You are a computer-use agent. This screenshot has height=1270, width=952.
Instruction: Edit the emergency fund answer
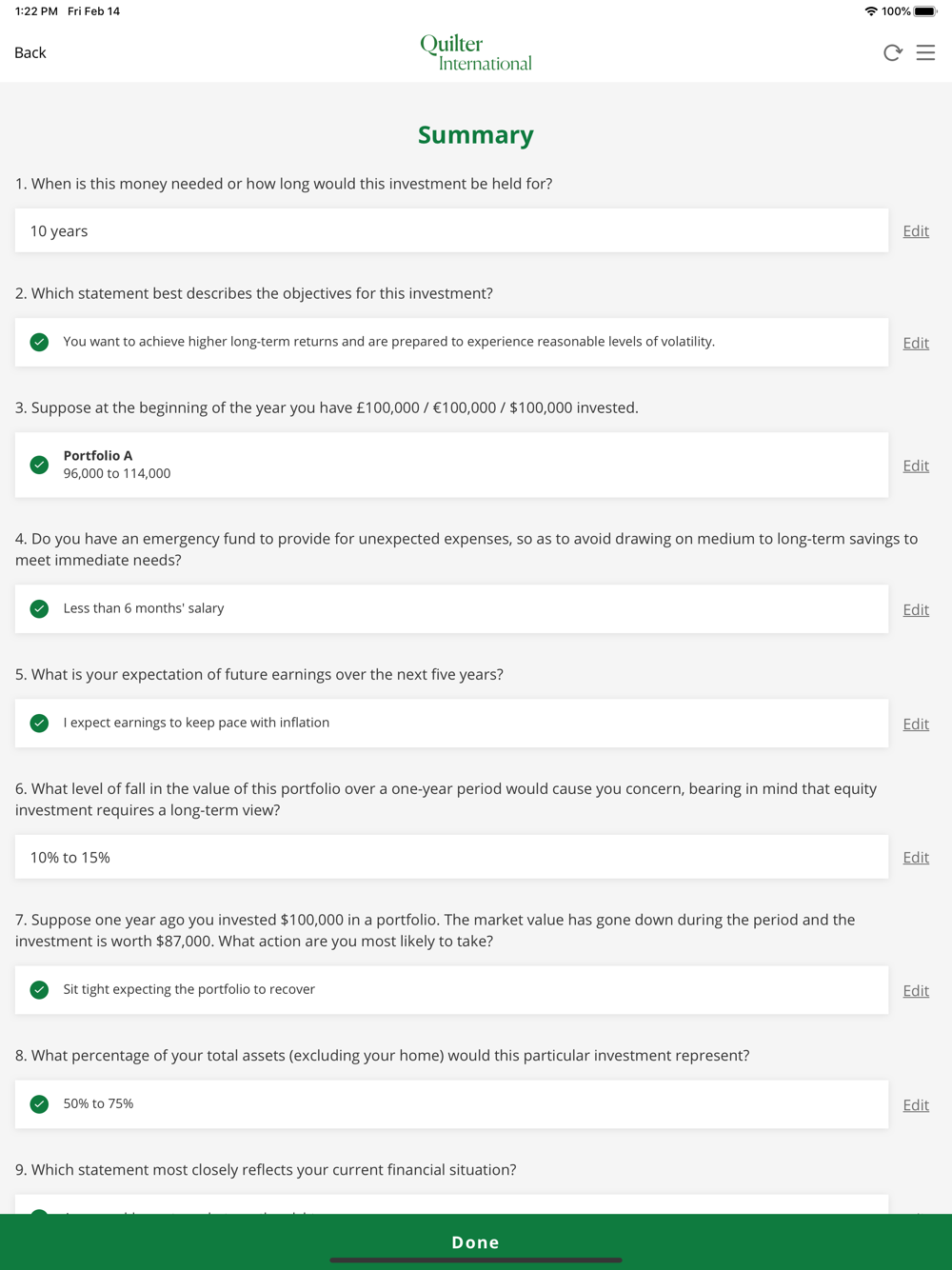pyautogui.click(x=916, y=610)
